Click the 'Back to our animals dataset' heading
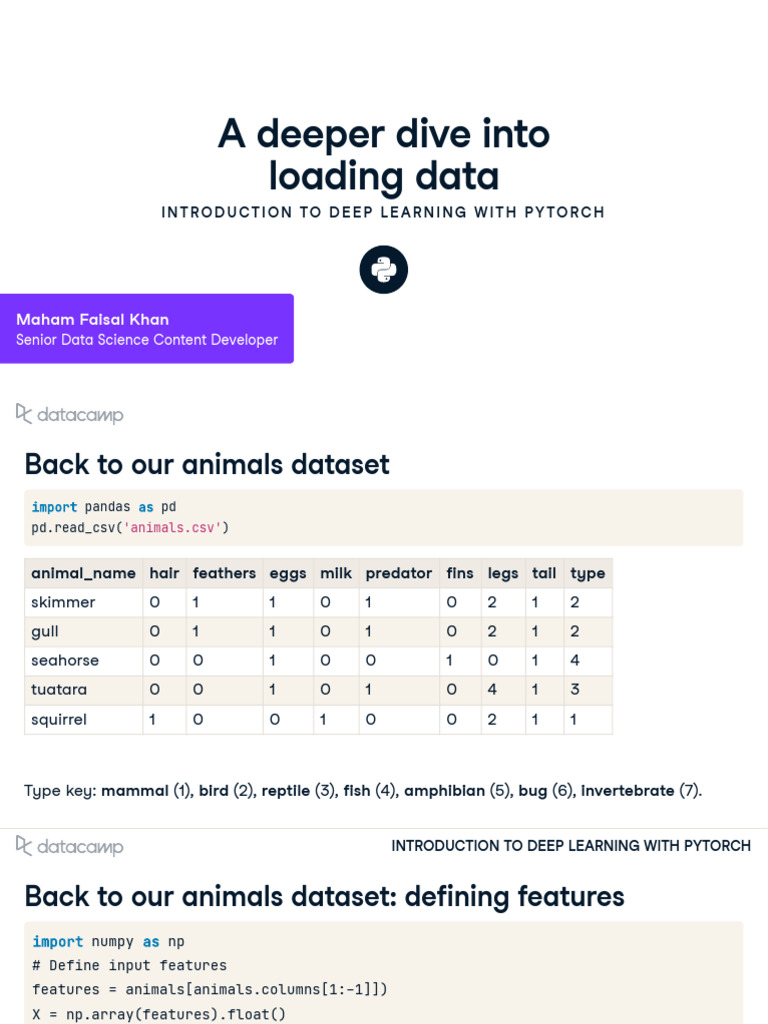 pos(207,465)
